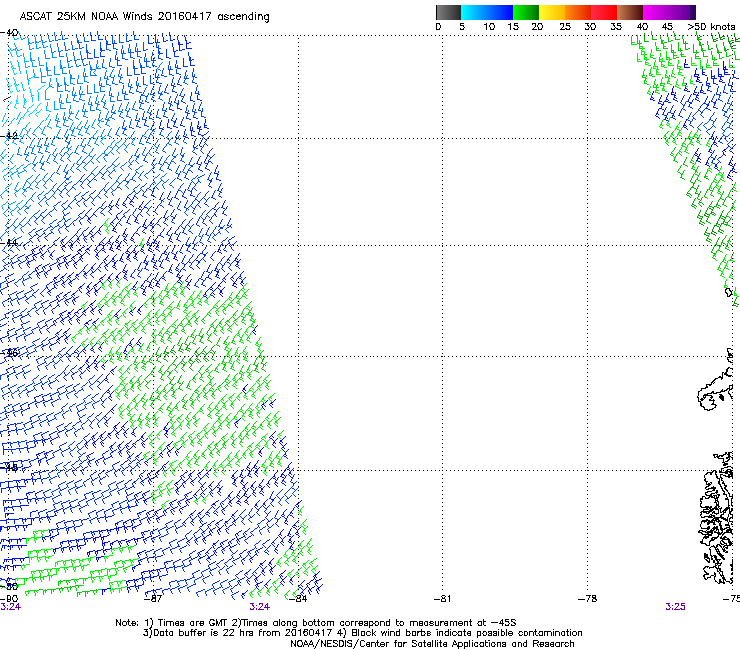The width and height of the screenshot is (740, 650).
Task: Click the '-46' latitude axis label
Action: pos(9,353)
